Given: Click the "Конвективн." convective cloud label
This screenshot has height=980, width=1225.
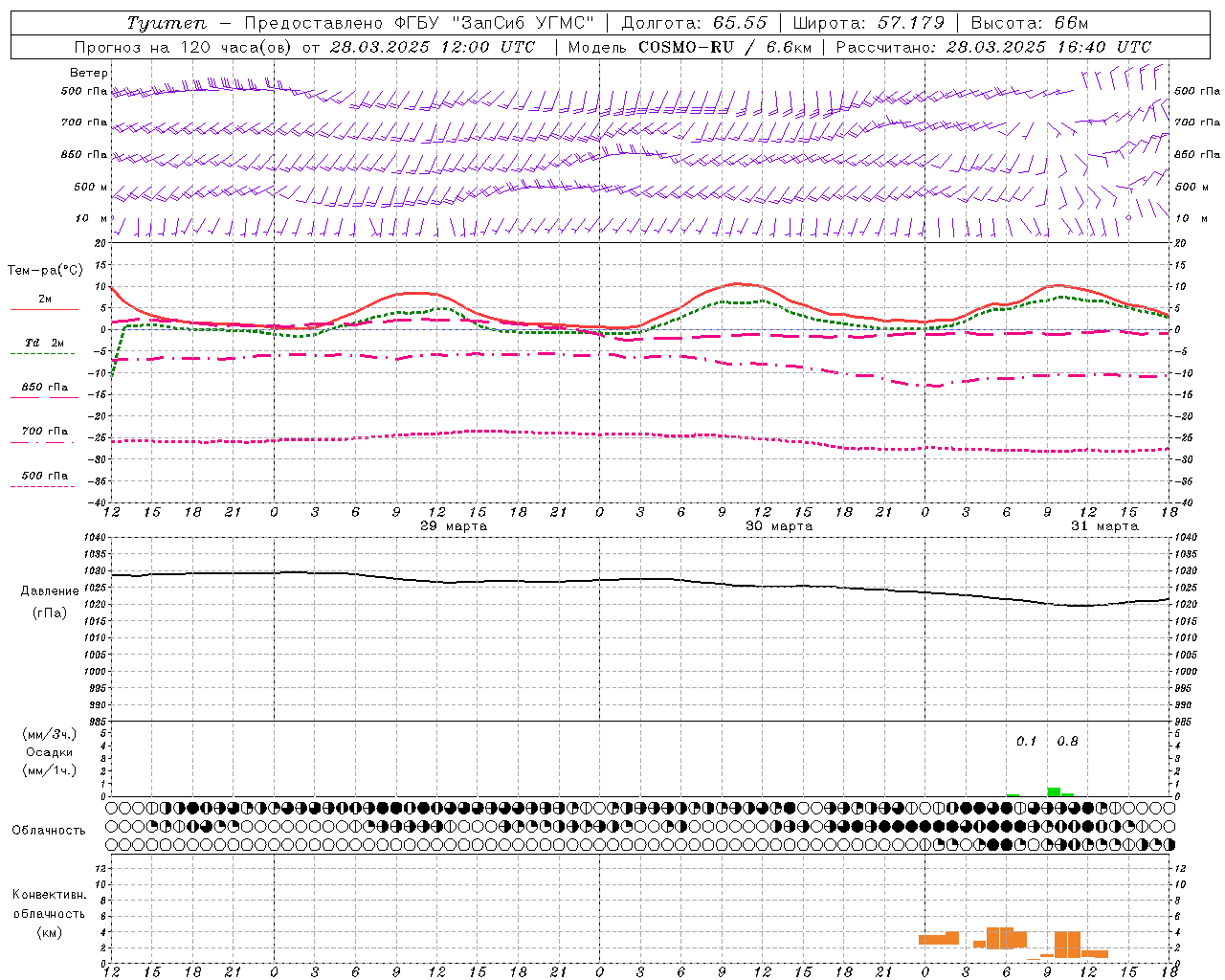Looking at the screenshot, I should (49, 895).
